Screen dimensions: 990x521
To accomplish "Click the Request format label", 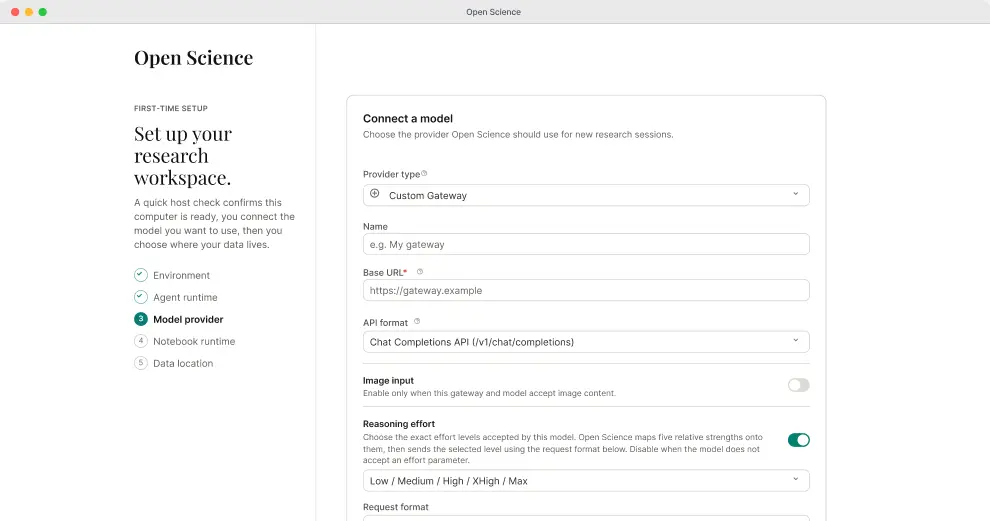I will click(396, 507).
